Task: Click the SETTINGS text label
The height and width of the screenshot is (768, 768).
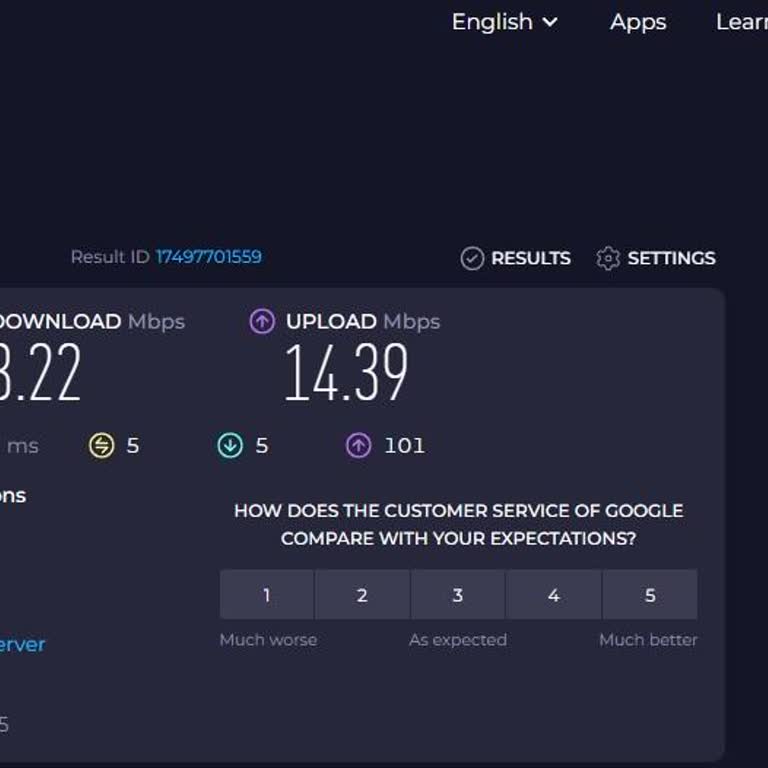Action: tap(671, 259)
